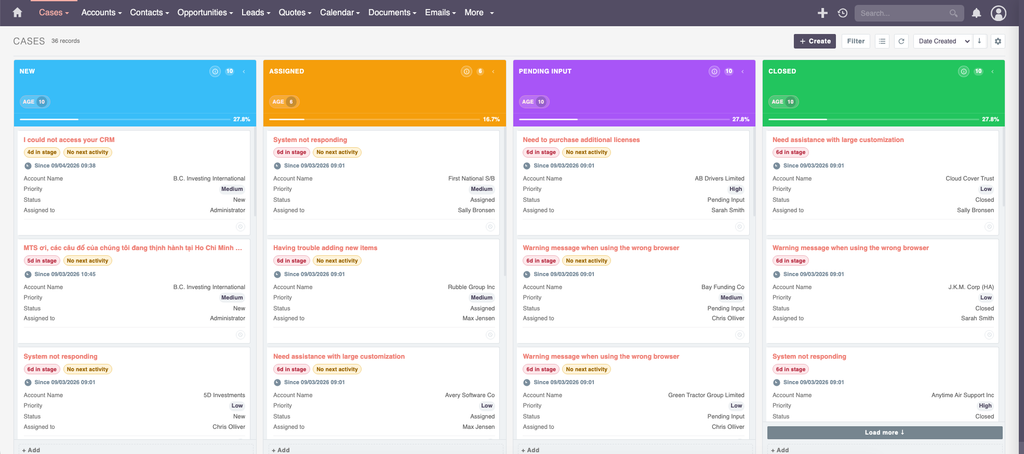Collapse the ASSIGNED column
Image resolution: width=1024 pixels, height=454 pixels.
[493, 71]
